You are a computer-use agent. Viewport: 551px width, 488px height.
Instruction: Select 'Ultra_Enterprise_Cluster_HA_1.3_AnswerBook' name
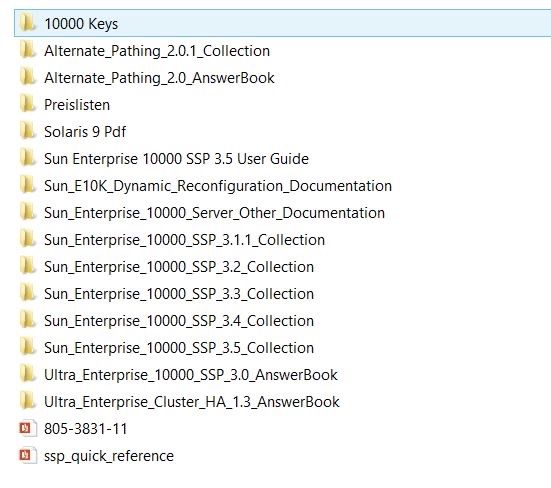coord(192,402)
